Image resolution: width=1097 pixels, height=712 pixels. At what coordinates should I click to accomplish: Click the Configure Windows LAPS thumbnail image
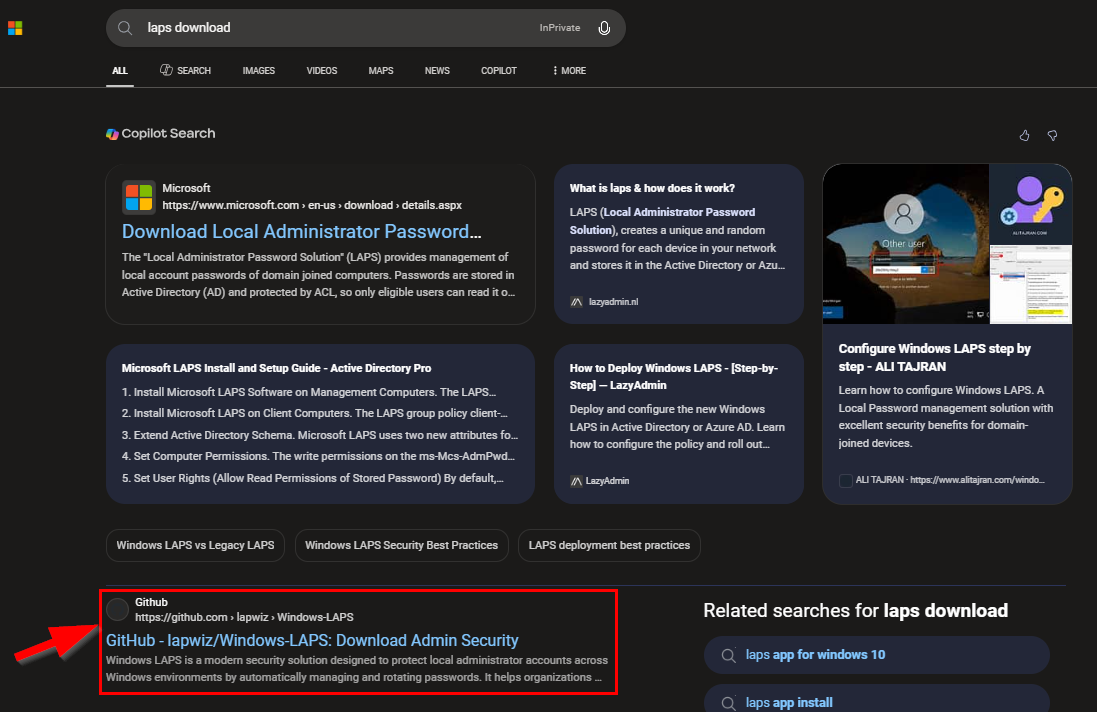[x=947, y=244]
